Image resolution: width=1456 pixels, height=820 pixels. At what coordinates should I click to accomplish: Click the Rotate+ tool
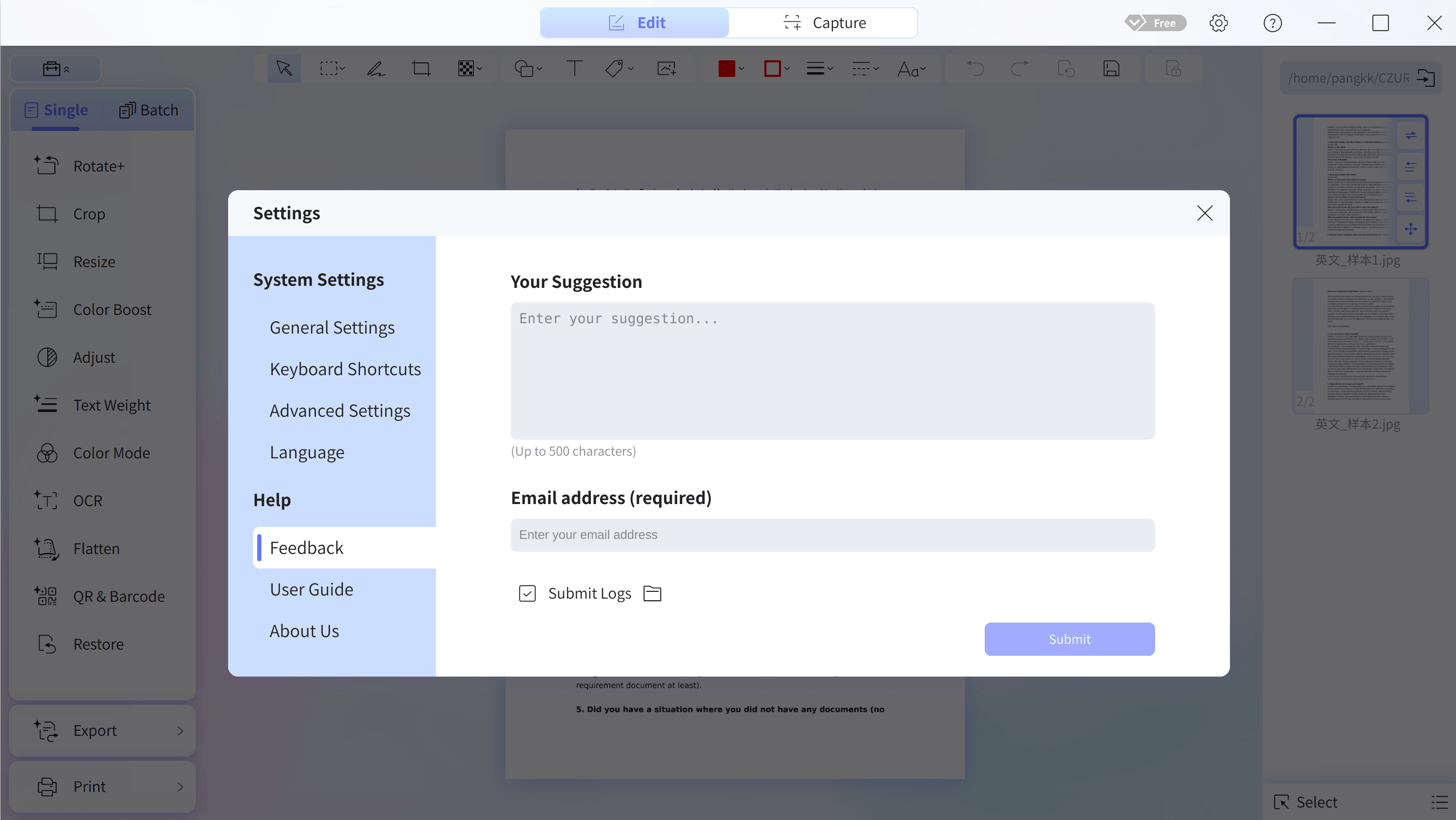click(x=102, y=166)
